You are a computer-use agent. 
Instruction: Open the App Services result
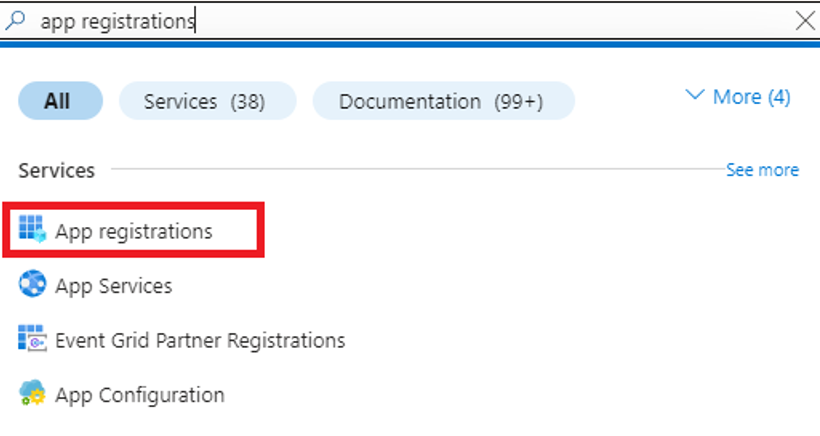pyautogui.click(x=113, y=286)
